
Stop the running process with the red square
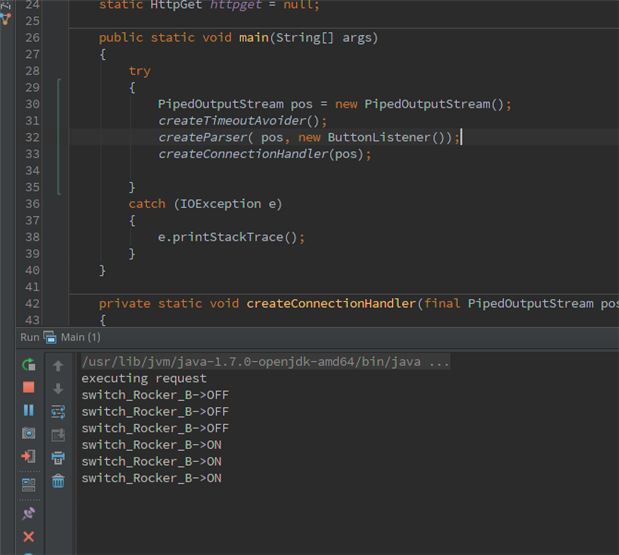[28, 388]
